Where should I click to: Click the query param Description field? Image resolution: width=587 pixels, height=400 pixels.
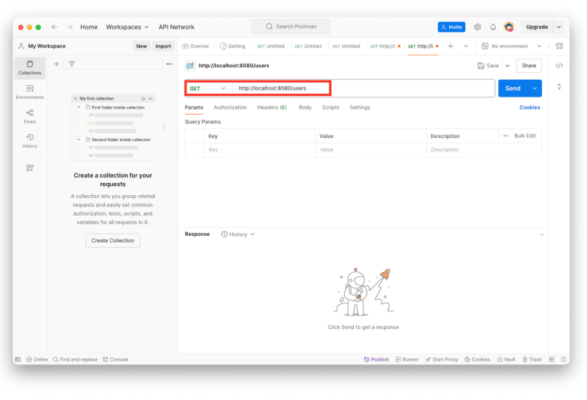[x=484, y=150]
